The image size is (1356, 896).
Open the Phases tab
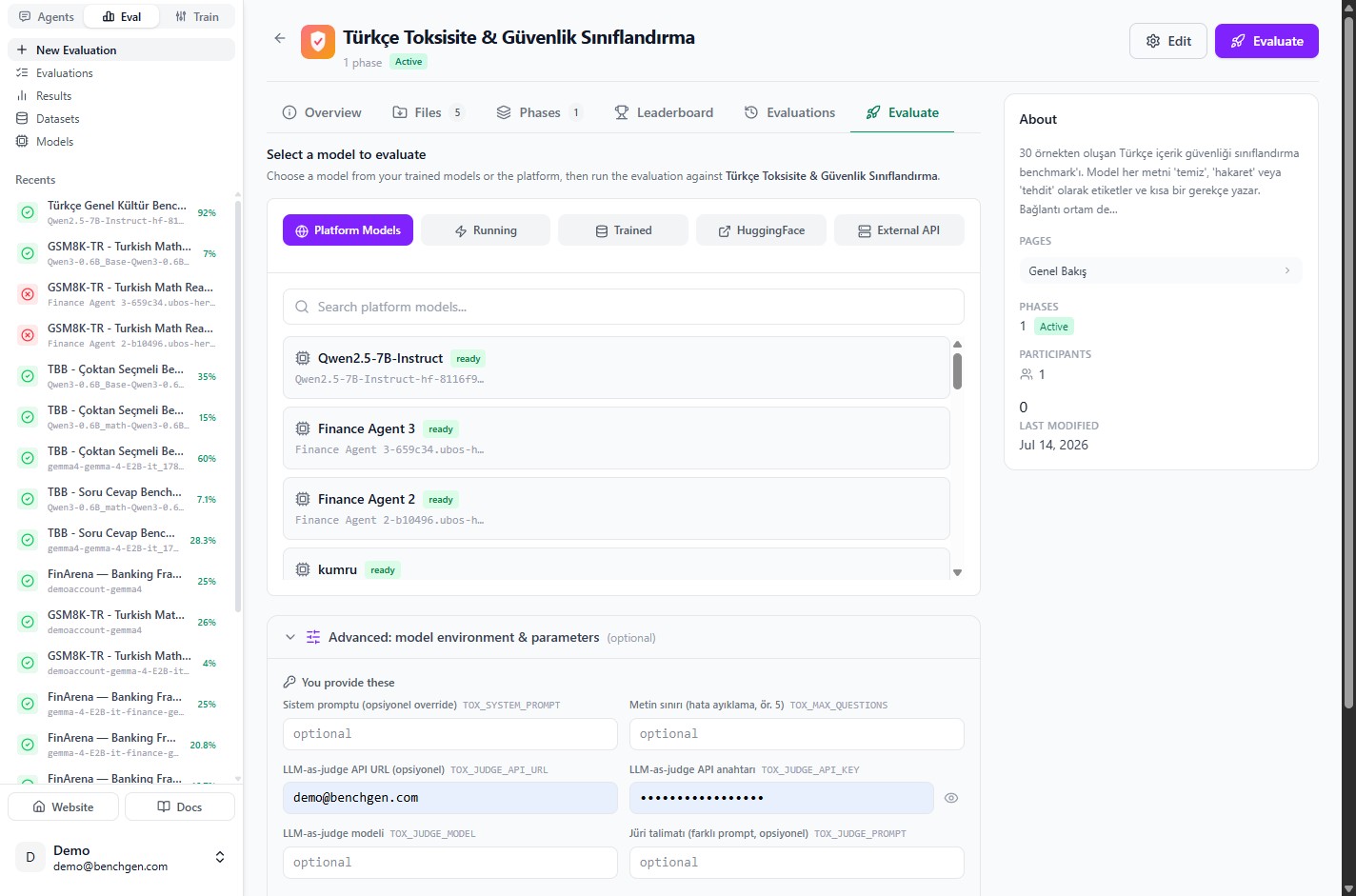(539, 112)
